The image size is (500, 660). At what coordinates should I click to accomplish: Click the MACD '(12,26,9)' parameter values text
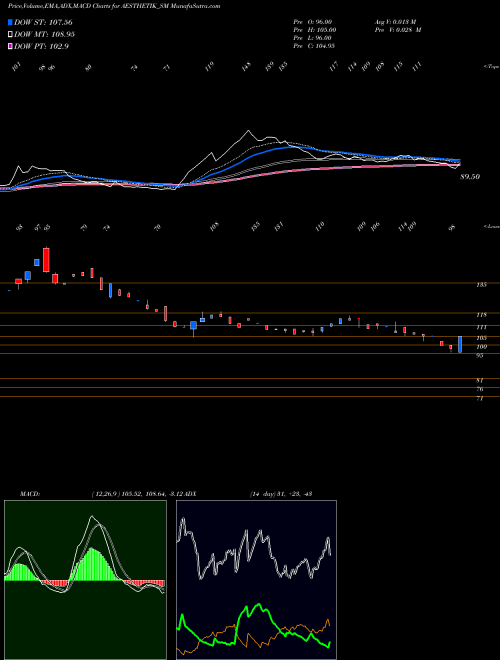click(x=137, y=493)
